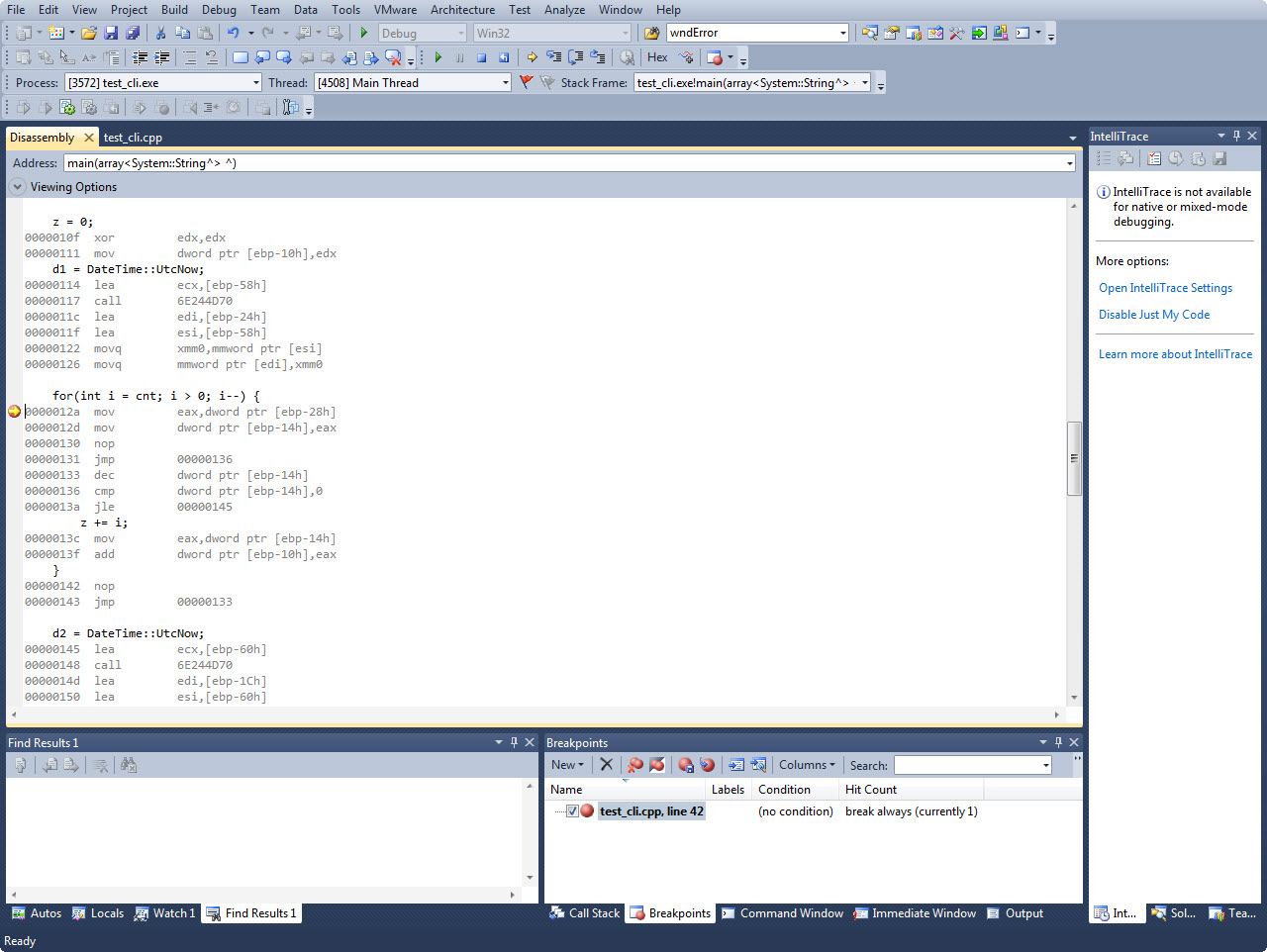
Task: Expand the Viewing Options chevron
Action: [18, 187]
